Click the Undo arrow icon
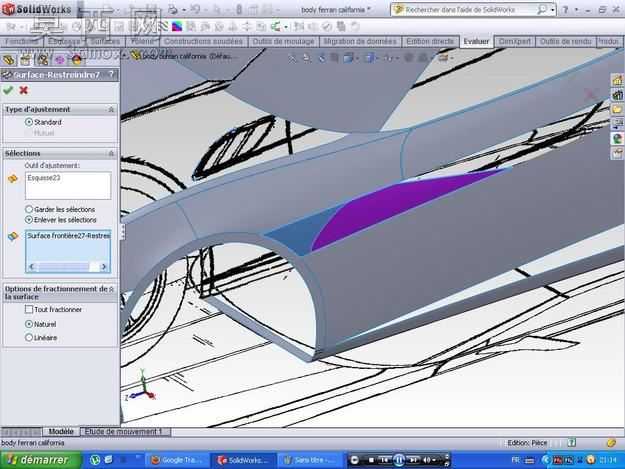Screen dimensions: 625x469 pyautogui.click(x=195, y=10)
